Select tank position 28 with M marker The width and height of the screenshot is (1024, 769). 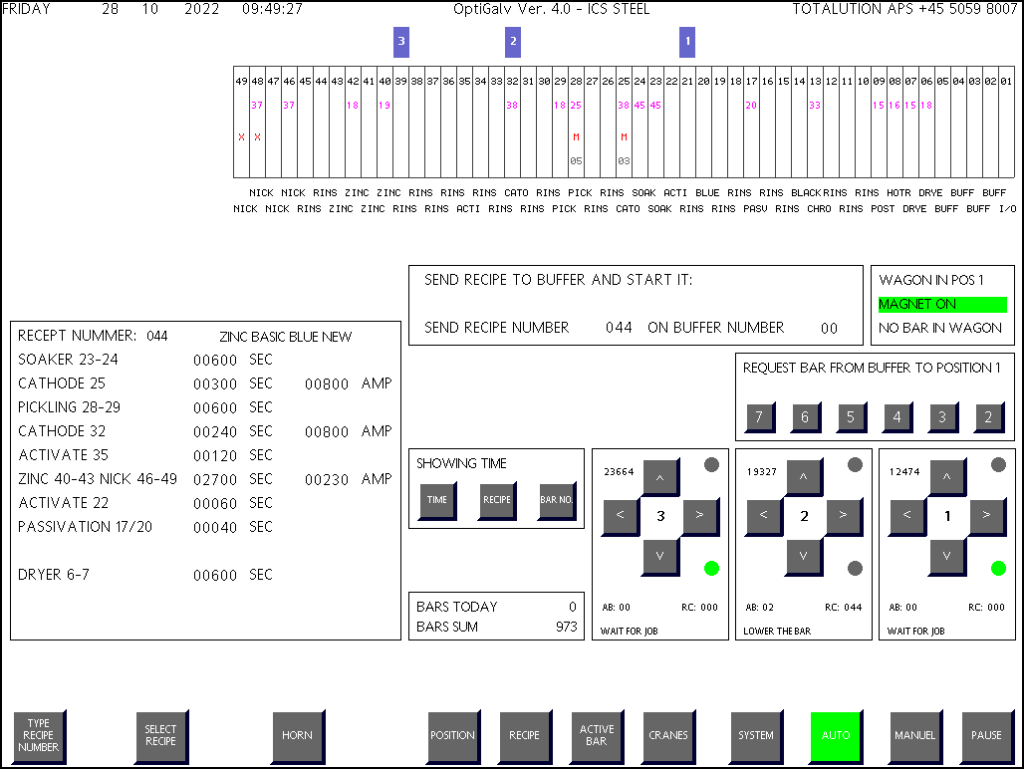pyautogui.click(x=576, y=121)
